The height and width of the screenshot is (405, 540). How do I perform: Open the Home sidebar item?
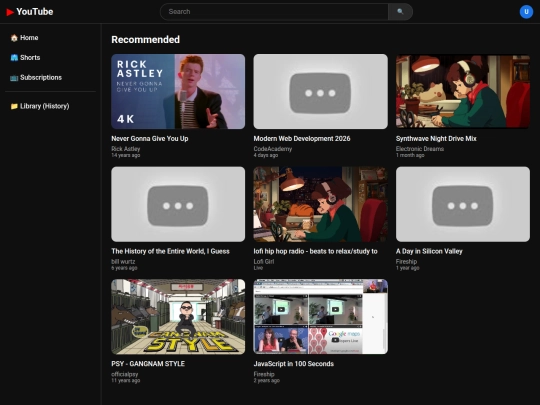50,38
